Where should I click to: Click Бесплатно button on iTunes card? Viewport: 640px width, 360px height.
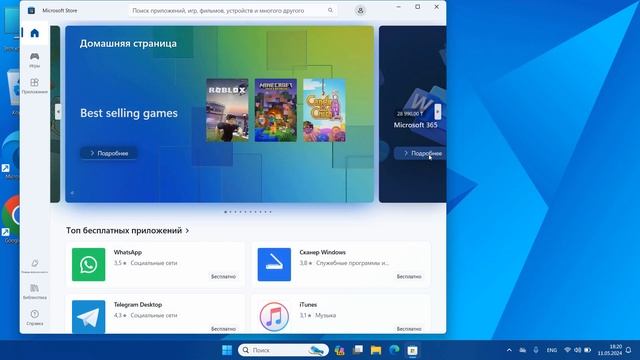(409, 329)
